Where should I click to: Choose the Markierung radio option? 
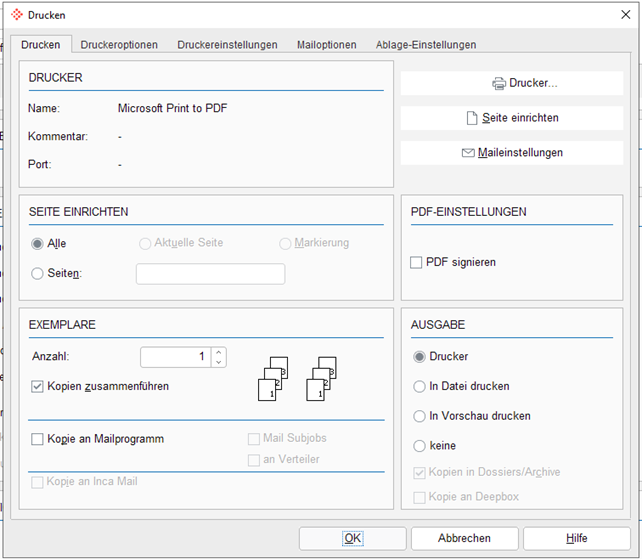pyautogui.click(x=285, y=244)
